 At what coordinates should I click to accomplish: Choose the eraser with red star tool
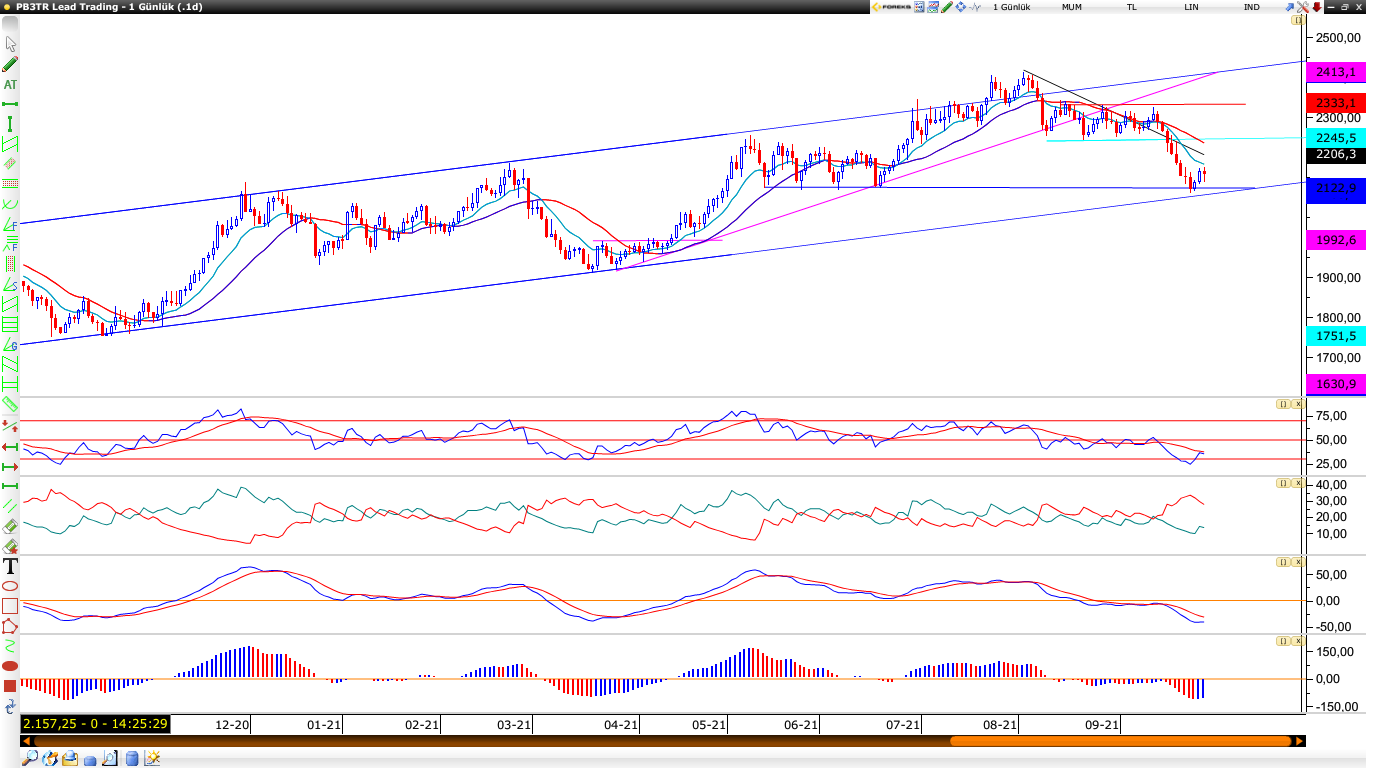11,547
